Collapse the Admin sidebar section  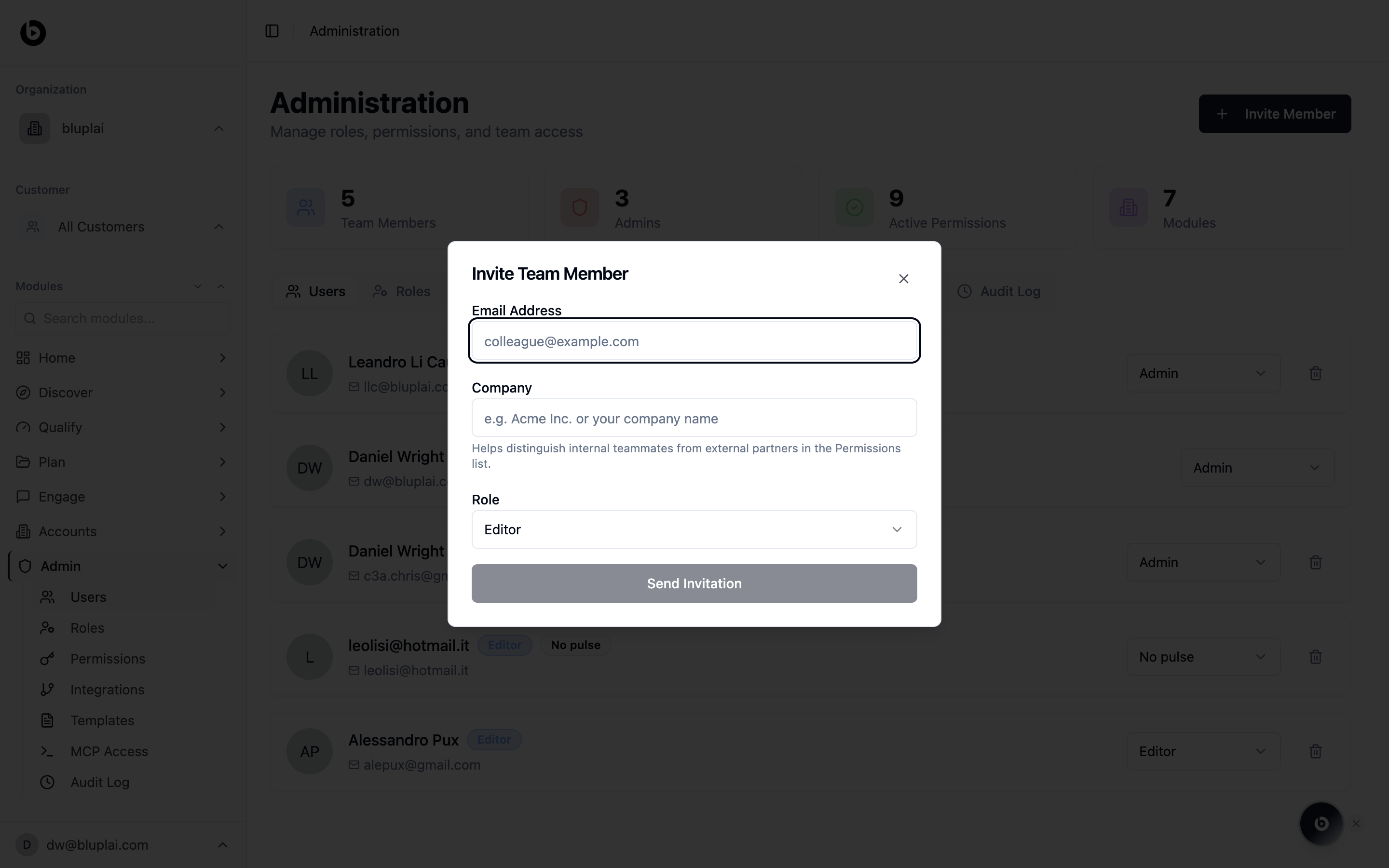(223, 566)
